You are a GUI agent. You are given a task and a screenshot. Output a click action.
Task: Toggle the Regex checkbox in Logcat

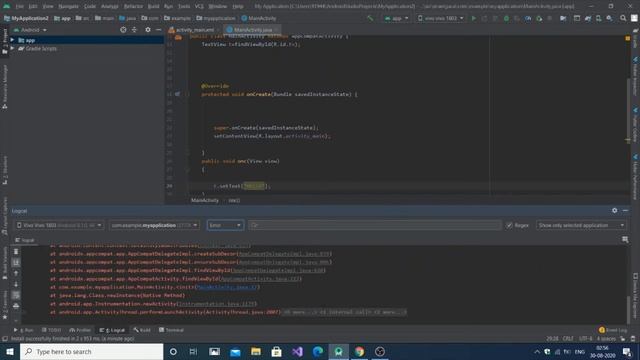[509, 225]
